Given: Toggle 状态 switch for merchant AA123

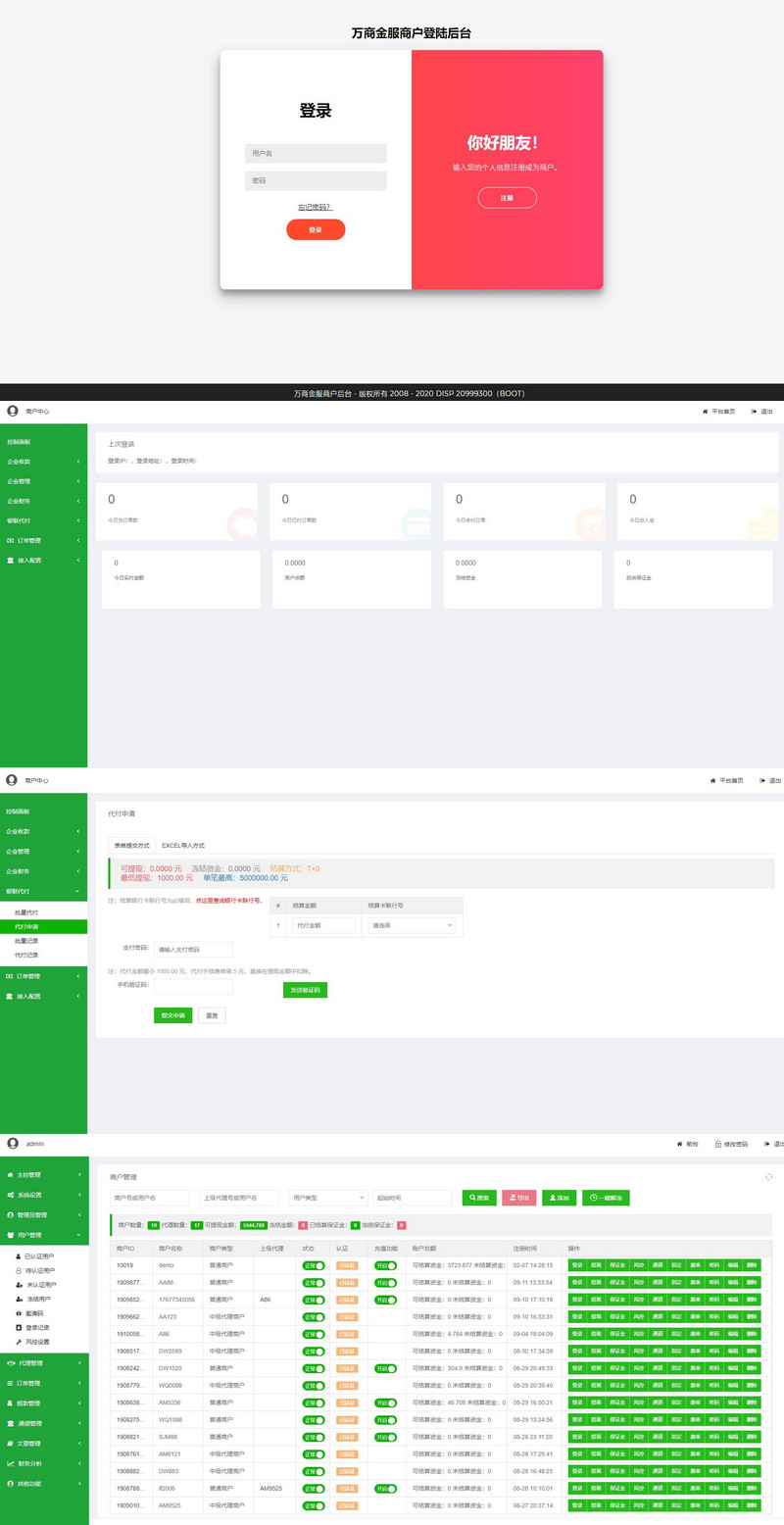Looking at the screenshot, I should [x=314, y=1316].
